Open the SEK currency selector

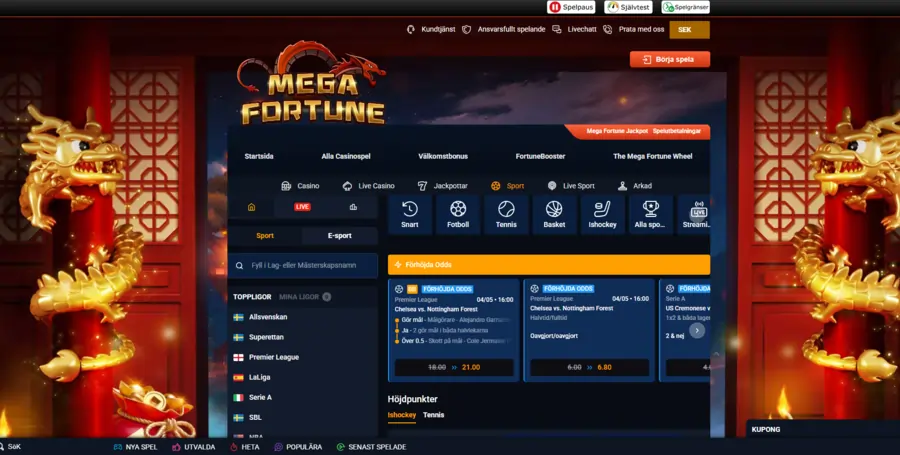coord(689,30)
